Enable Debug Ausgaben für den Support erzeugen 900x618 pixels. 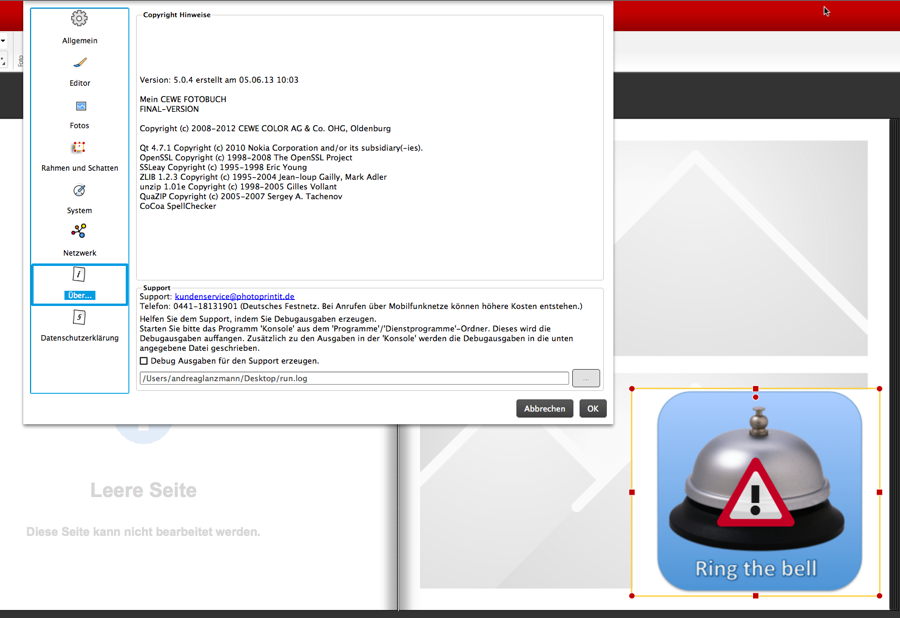[143, 361]
